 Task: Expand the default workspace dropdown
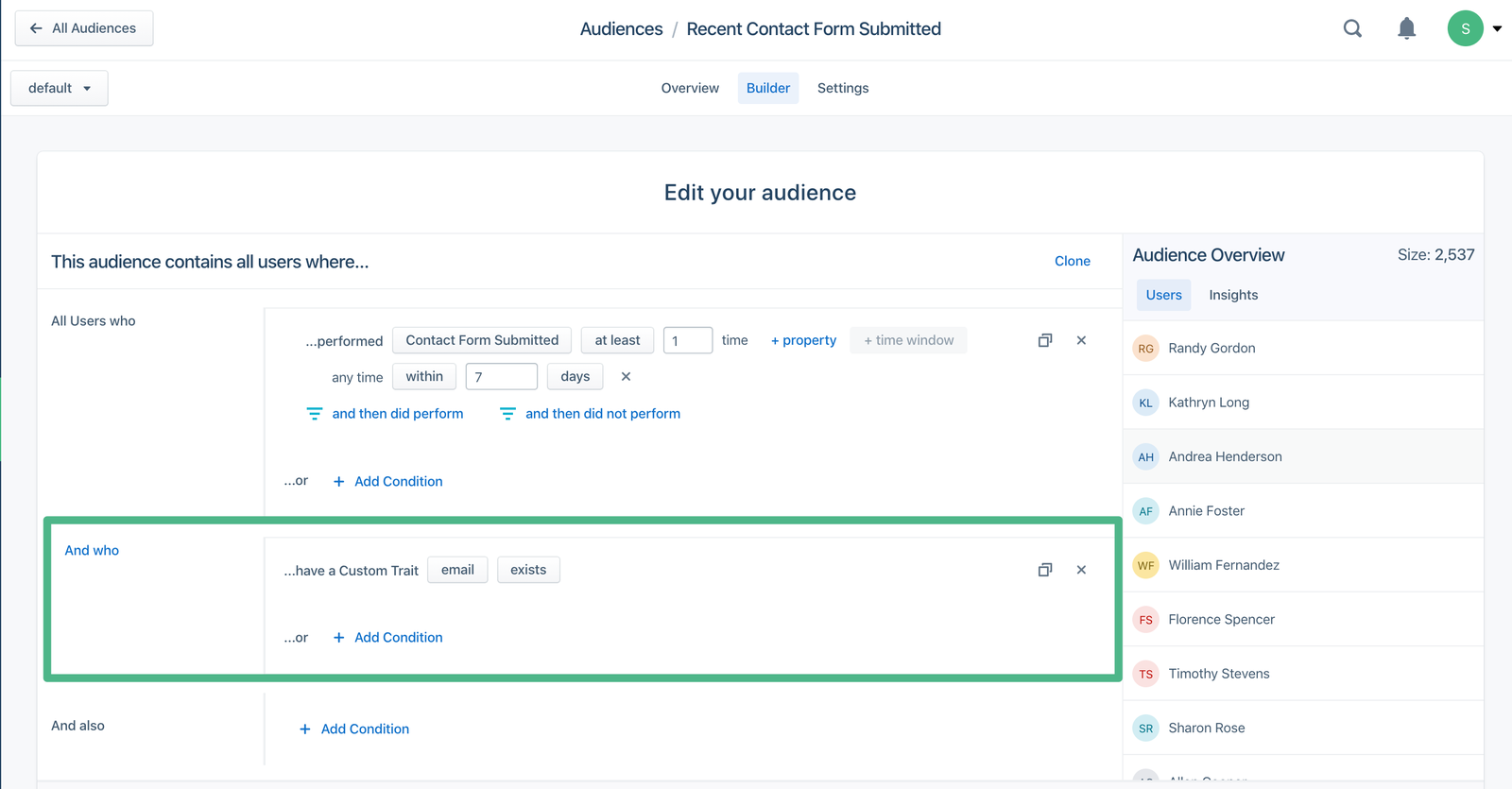tap(60, 88)
